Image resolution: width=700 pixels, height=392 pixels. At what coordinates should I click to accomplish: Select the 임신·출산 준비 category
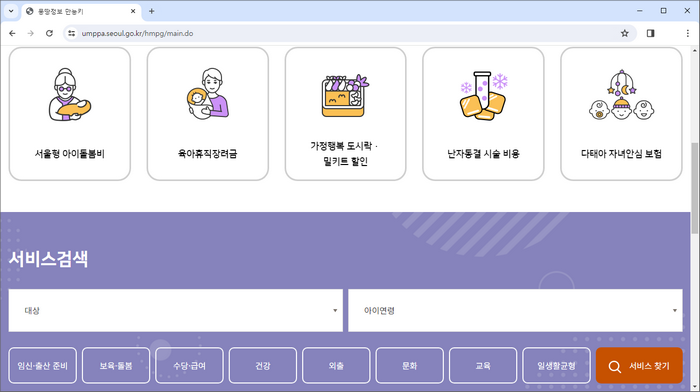tap(42, 366)
